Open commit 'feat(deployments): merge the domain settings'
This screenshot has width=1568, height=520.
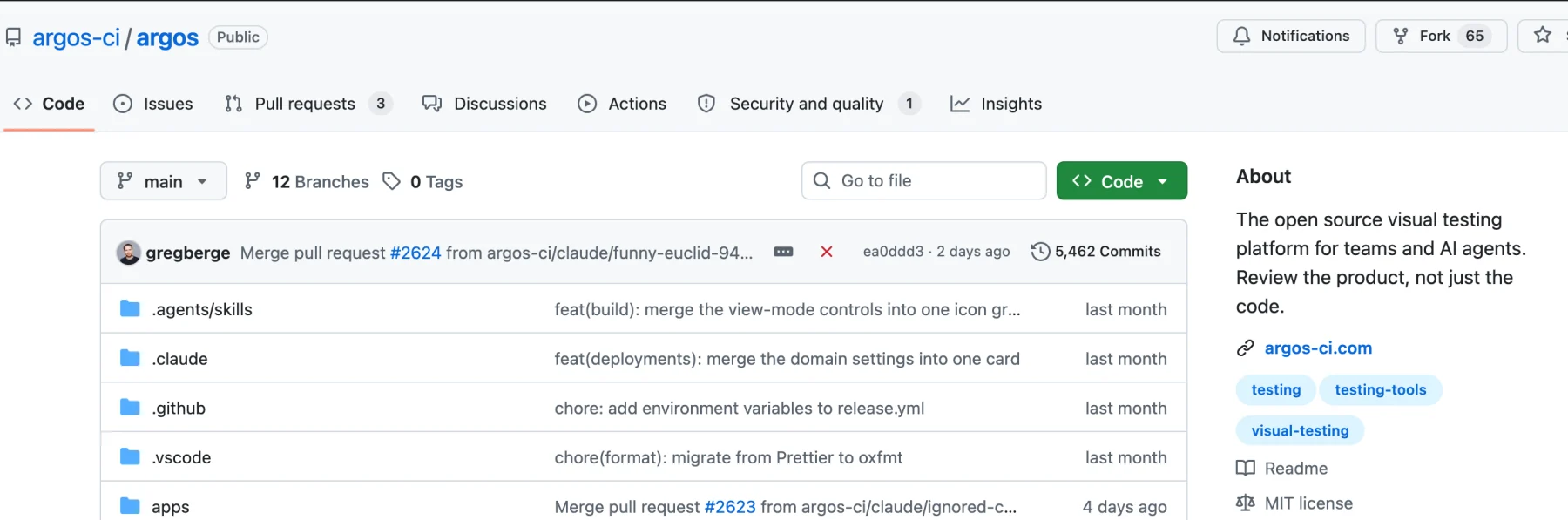787,359
